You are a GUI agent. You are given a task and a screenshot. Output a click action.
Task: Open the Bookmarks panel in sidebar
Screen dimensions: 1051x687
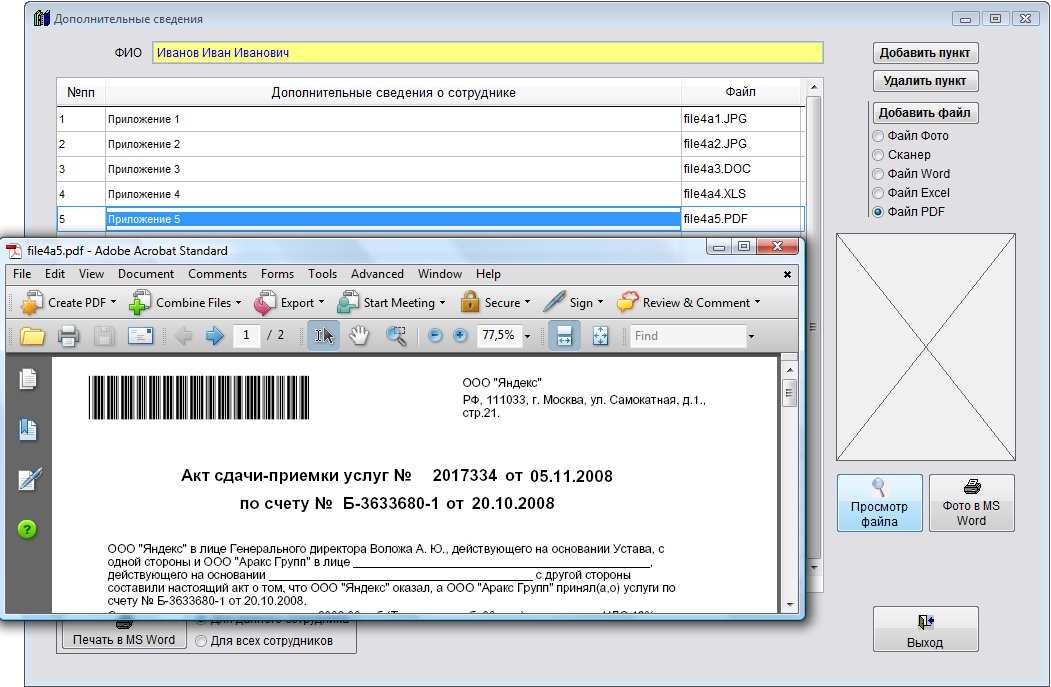pyautogui.click(x=28, y=429)
